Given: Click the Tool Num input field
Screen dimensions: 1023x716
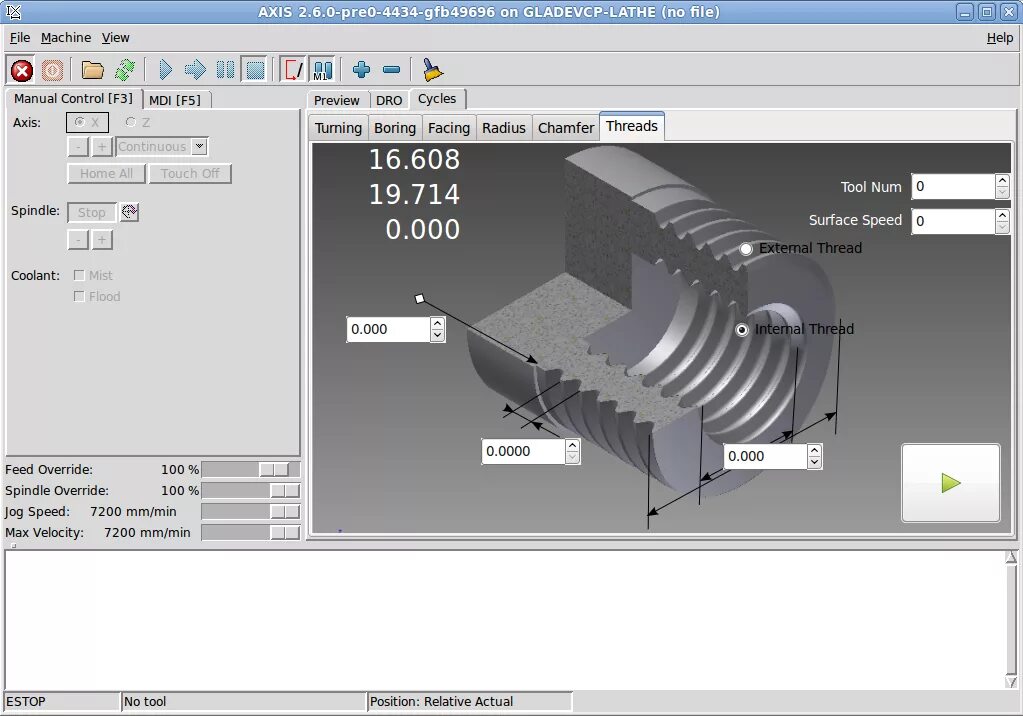Looking at the screenshot, I should (x=953, y=187).
